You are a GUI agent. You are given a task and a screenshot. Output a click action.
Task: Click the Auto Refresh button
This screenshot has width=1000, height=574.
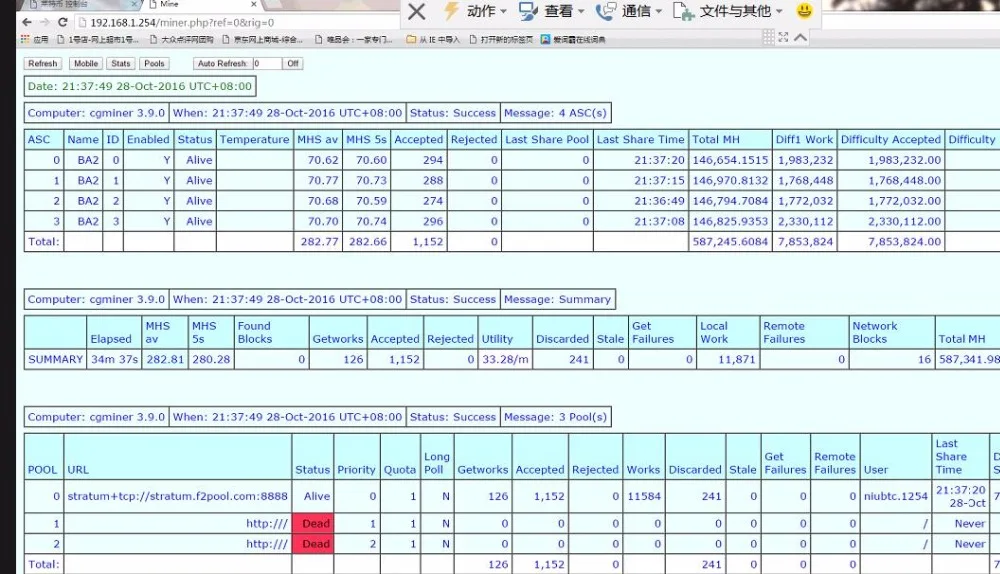click(223, 64)
